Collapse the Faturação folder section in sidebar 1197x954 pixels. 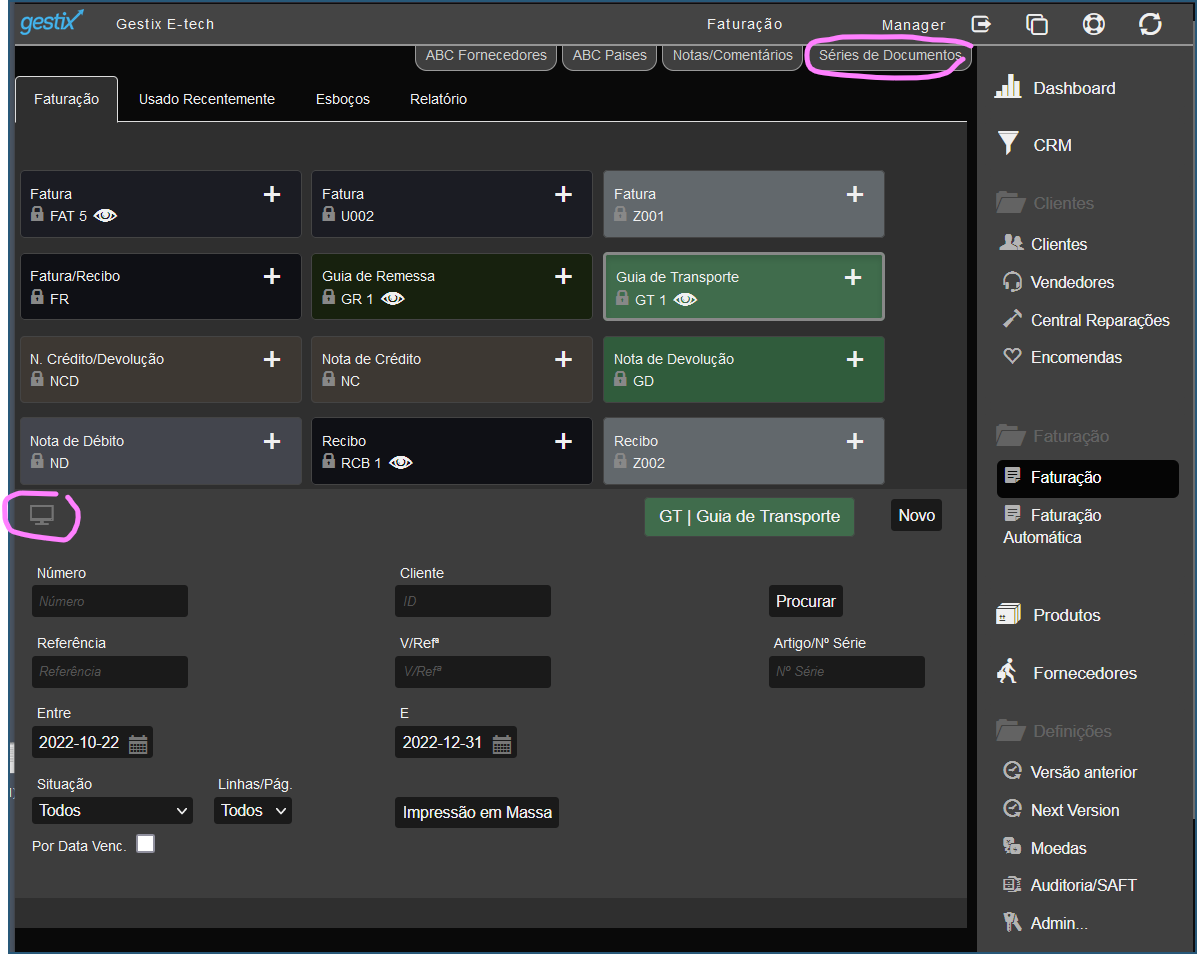pyautogui.click(x=1052, y=436)
